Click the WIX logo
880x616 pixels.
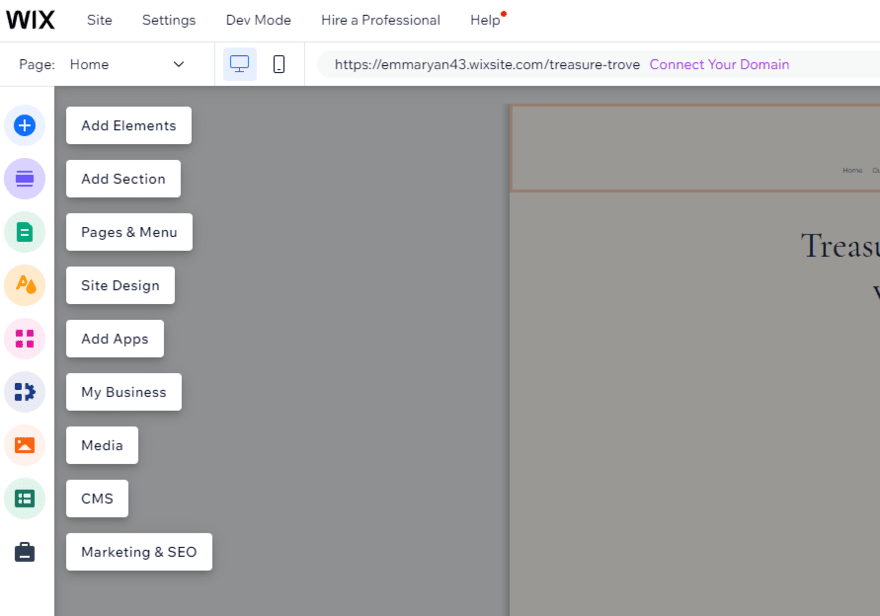tap(30, 20)
